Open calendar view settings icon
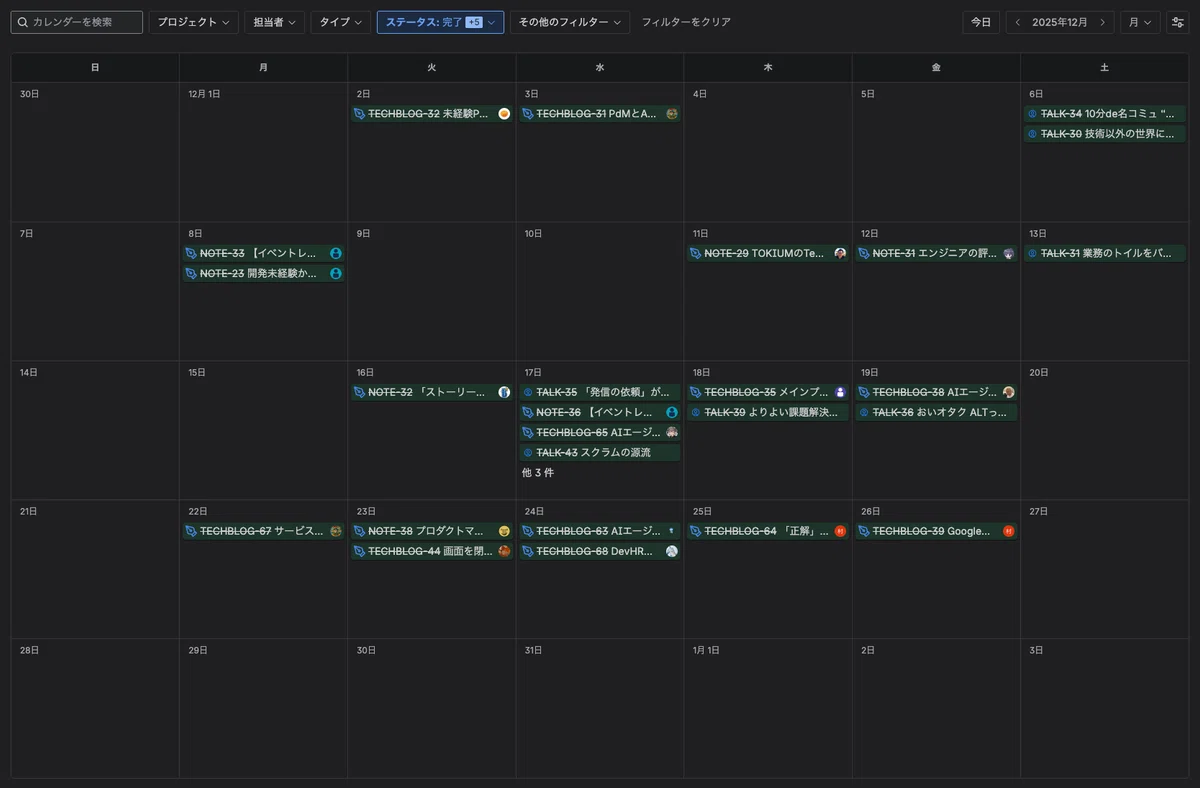 click(x=1178, y=22)
